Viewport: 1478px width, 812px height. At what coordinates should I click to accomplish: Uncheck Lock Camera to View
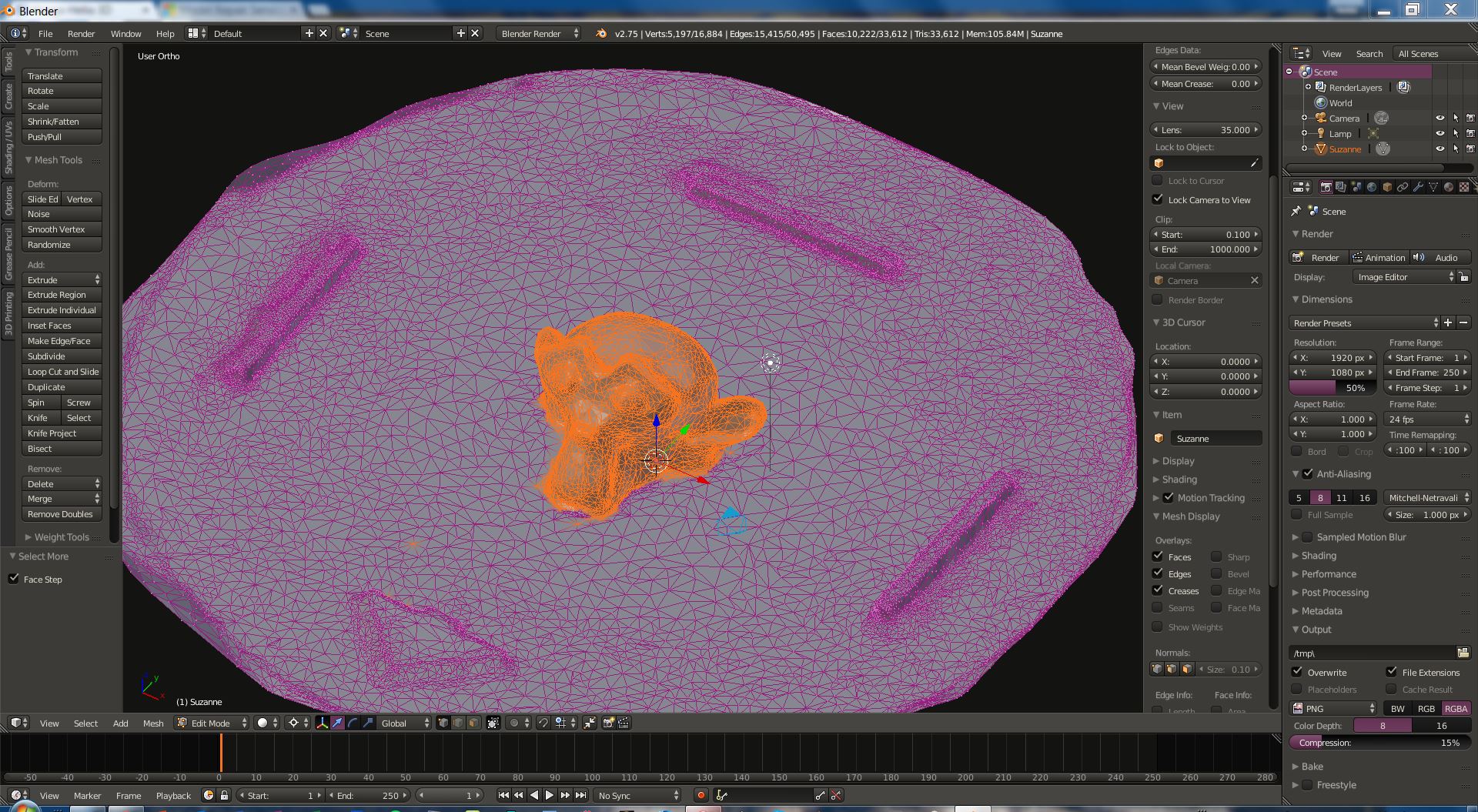pos(1158,199)
